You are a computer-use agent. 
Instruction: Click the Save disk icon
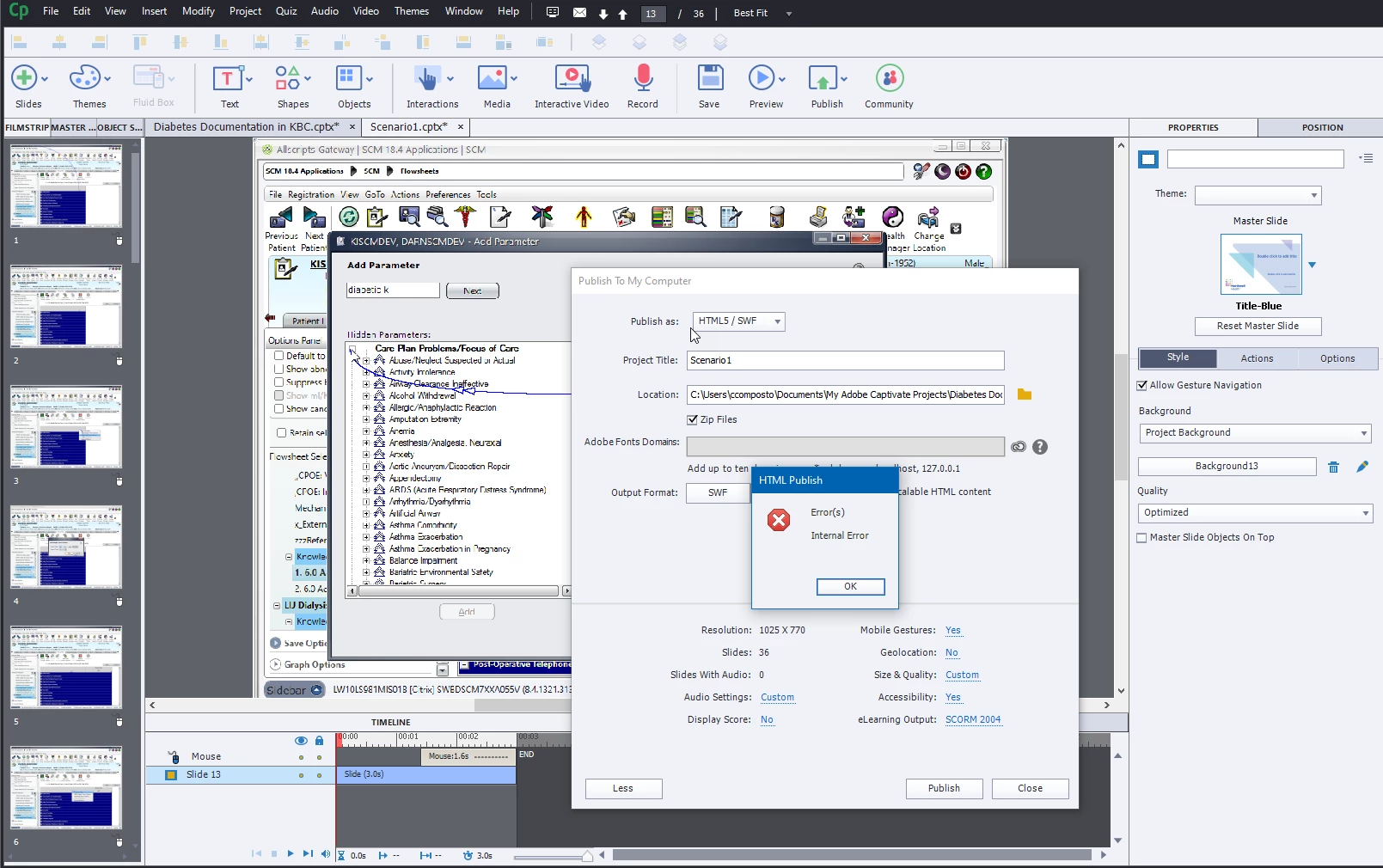click(710, 78)
